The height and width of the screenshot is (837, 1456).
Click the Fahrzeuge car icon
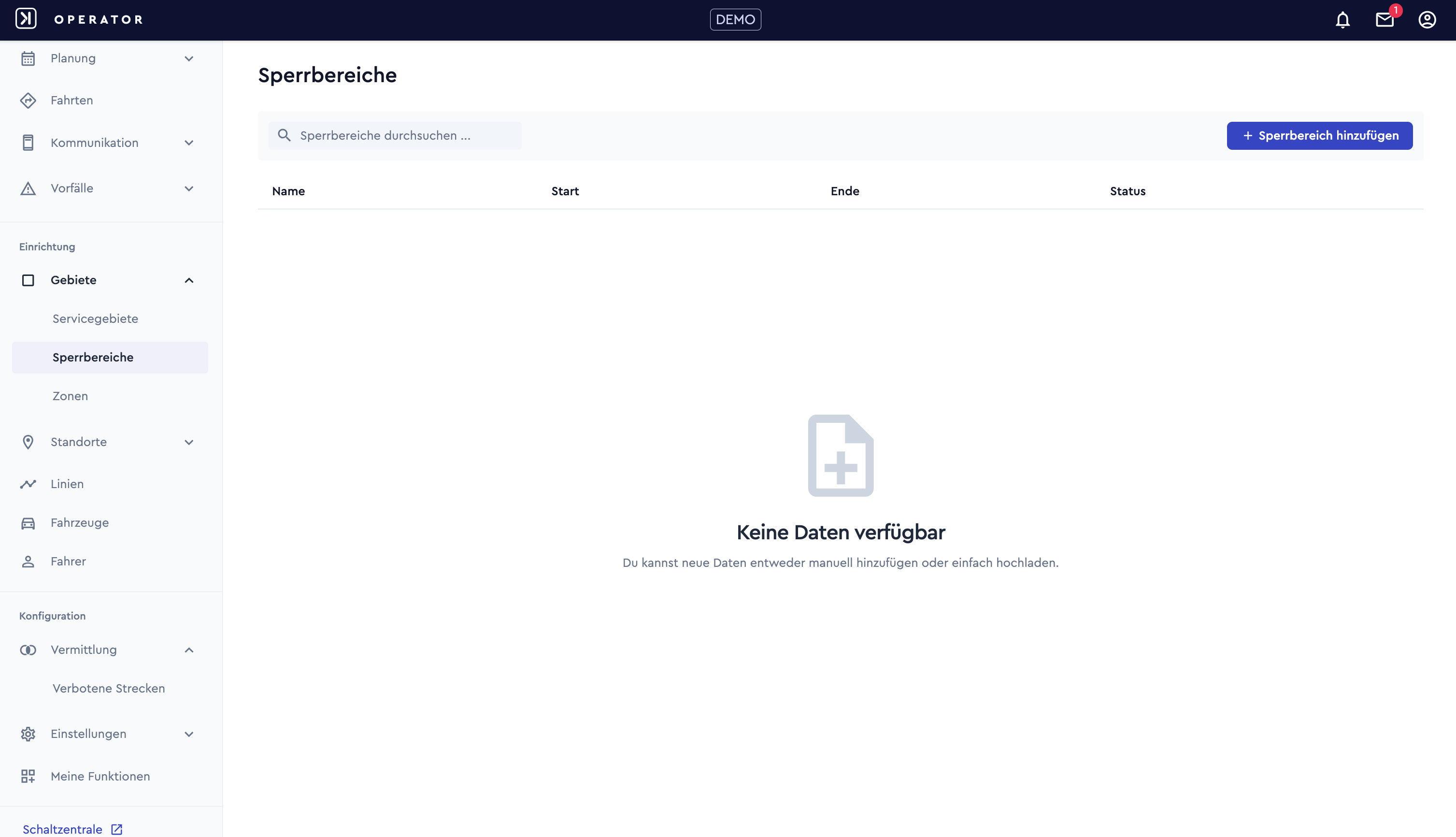click(x=28, y=523)
